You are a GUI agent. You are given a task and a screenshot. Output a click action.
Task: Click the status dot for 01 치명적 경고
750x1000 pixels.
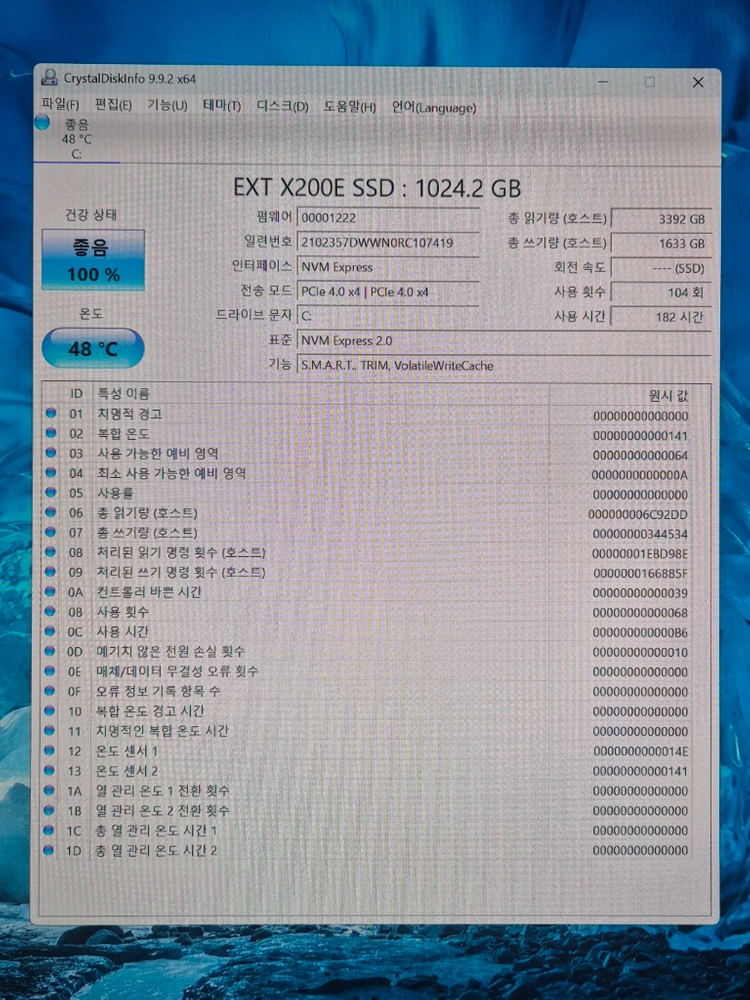click(x=50, y=413)
